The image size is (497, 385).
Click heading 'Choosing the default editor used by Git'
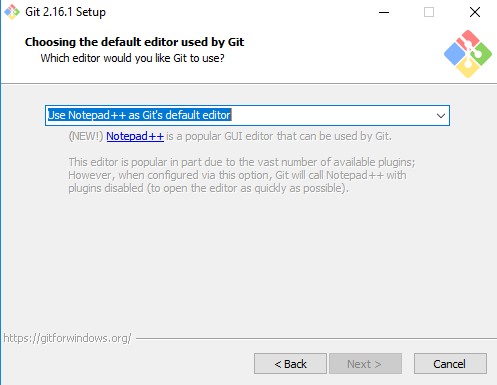tap(134, 42)
